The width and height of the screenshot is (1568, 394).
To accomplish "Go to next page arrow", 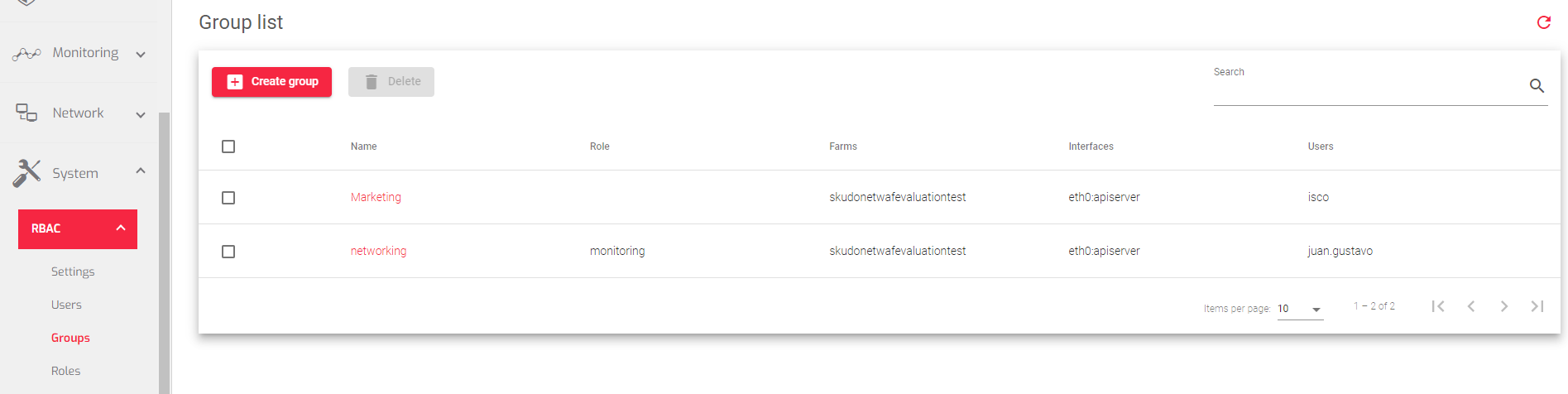I will point(1504,306).
